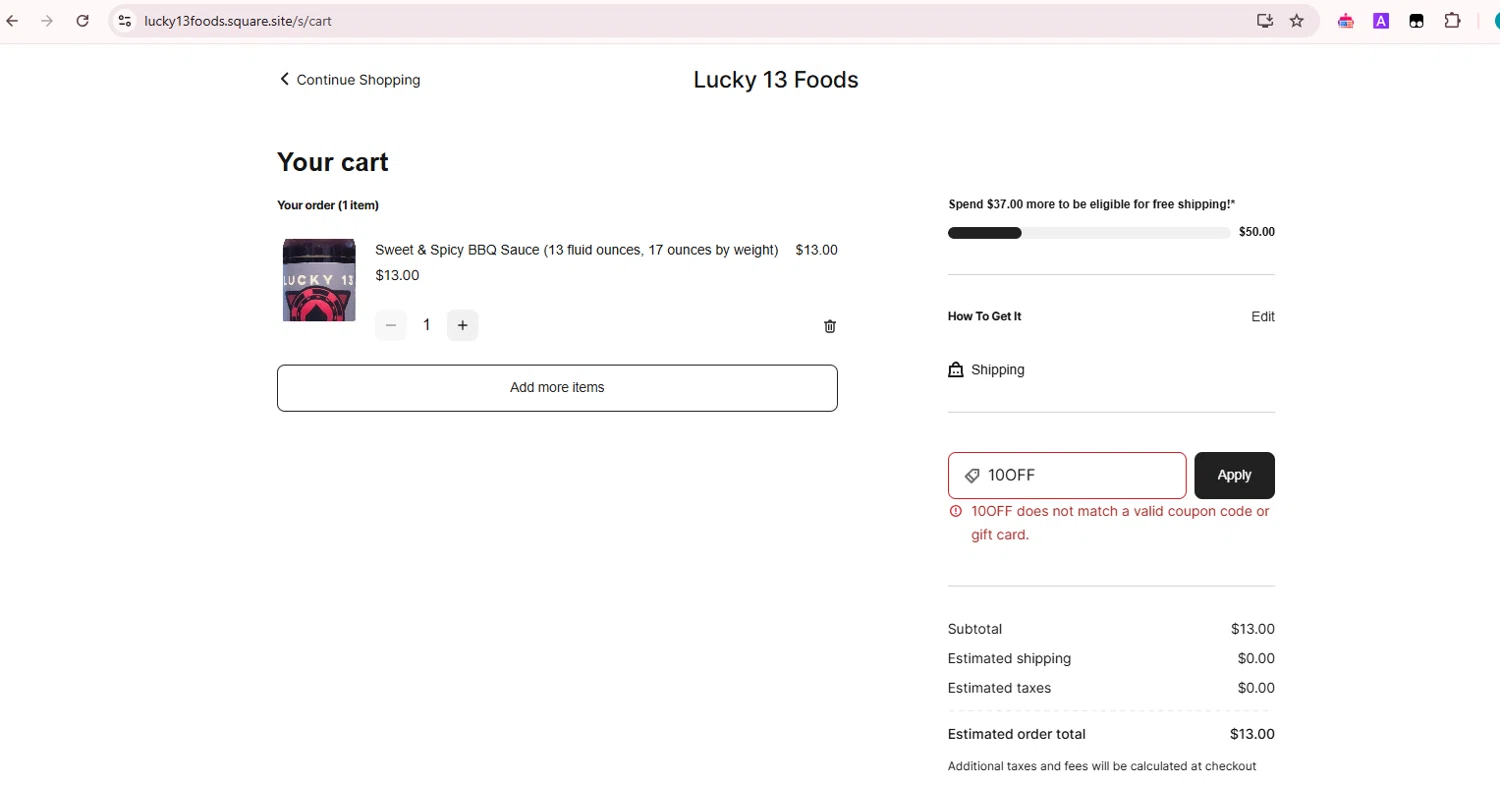Click the Estimated taxes $0.00 amount

pyautogui.click(x=1256, y=688)
